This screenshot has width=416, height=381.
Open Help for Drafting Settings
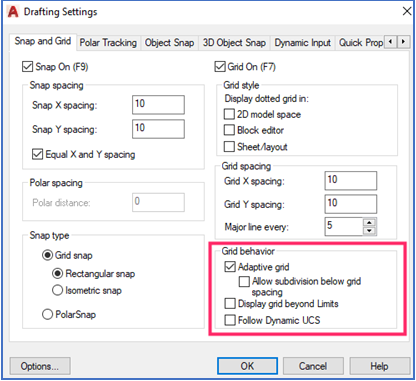(379, 366)
